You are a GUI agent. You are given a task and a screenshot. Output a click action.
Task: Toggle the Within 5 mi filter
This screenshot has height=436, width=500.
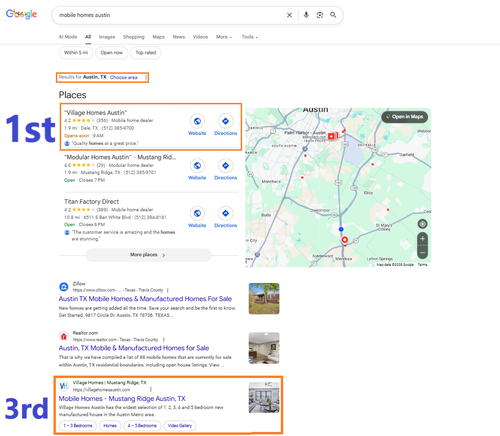click(76, 53)
